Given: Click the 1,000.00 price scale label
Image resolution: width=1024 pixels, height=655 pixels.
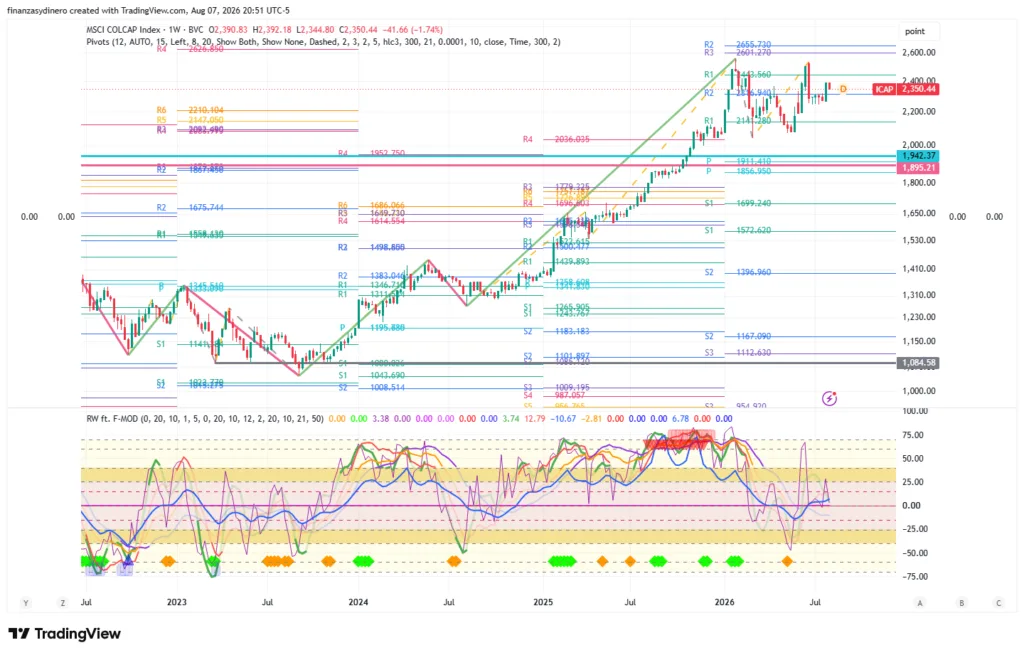Looking at the screenshot, I should (x=918, y=391).
